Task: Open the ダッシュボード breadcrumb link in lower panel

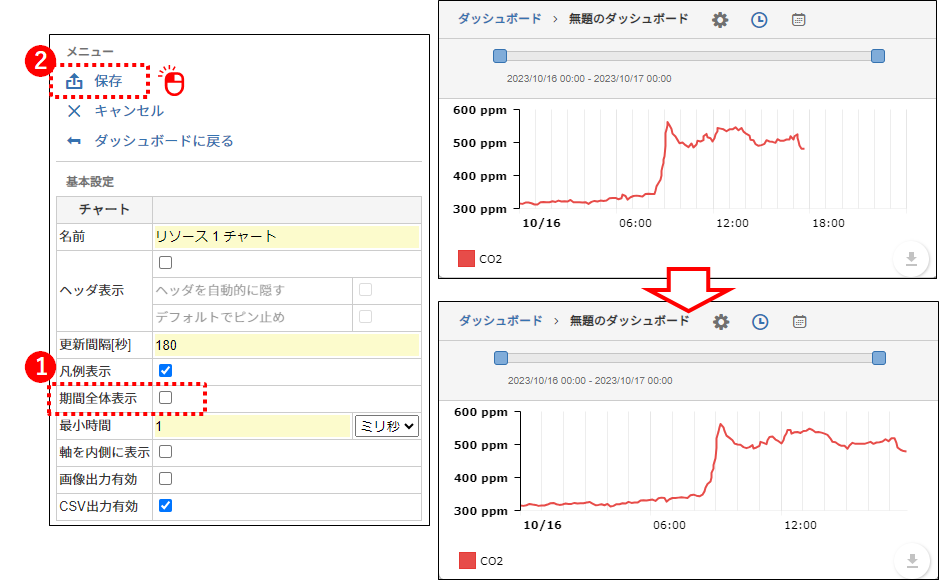Action: click(501, 321)
